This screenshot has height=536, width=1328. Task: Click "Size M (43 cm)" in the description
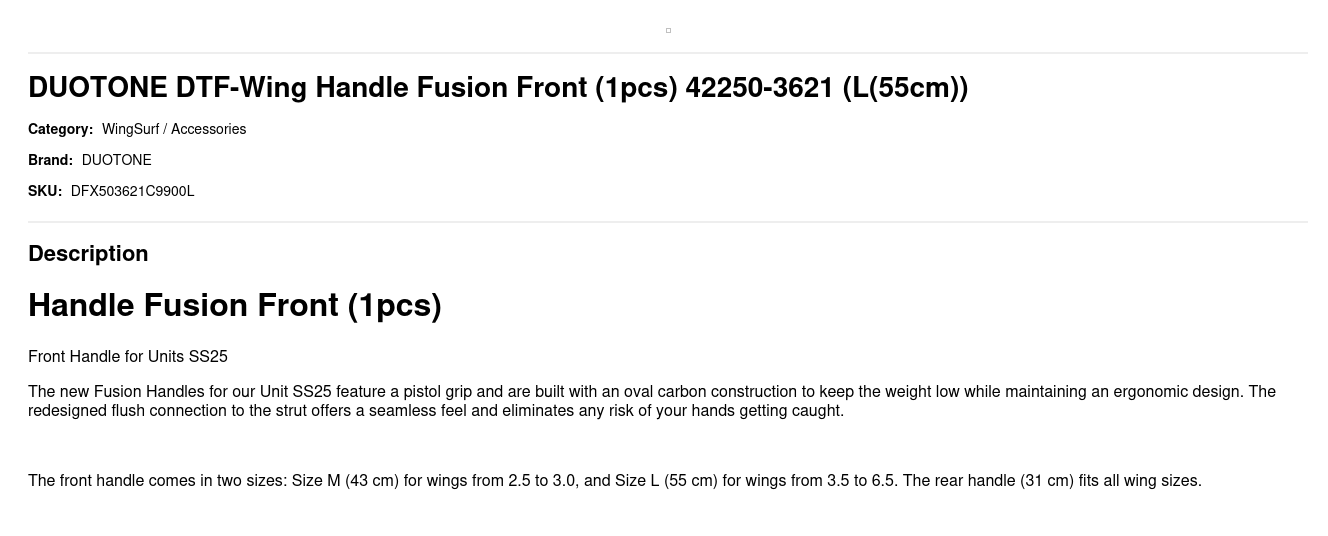coord(345,481)
